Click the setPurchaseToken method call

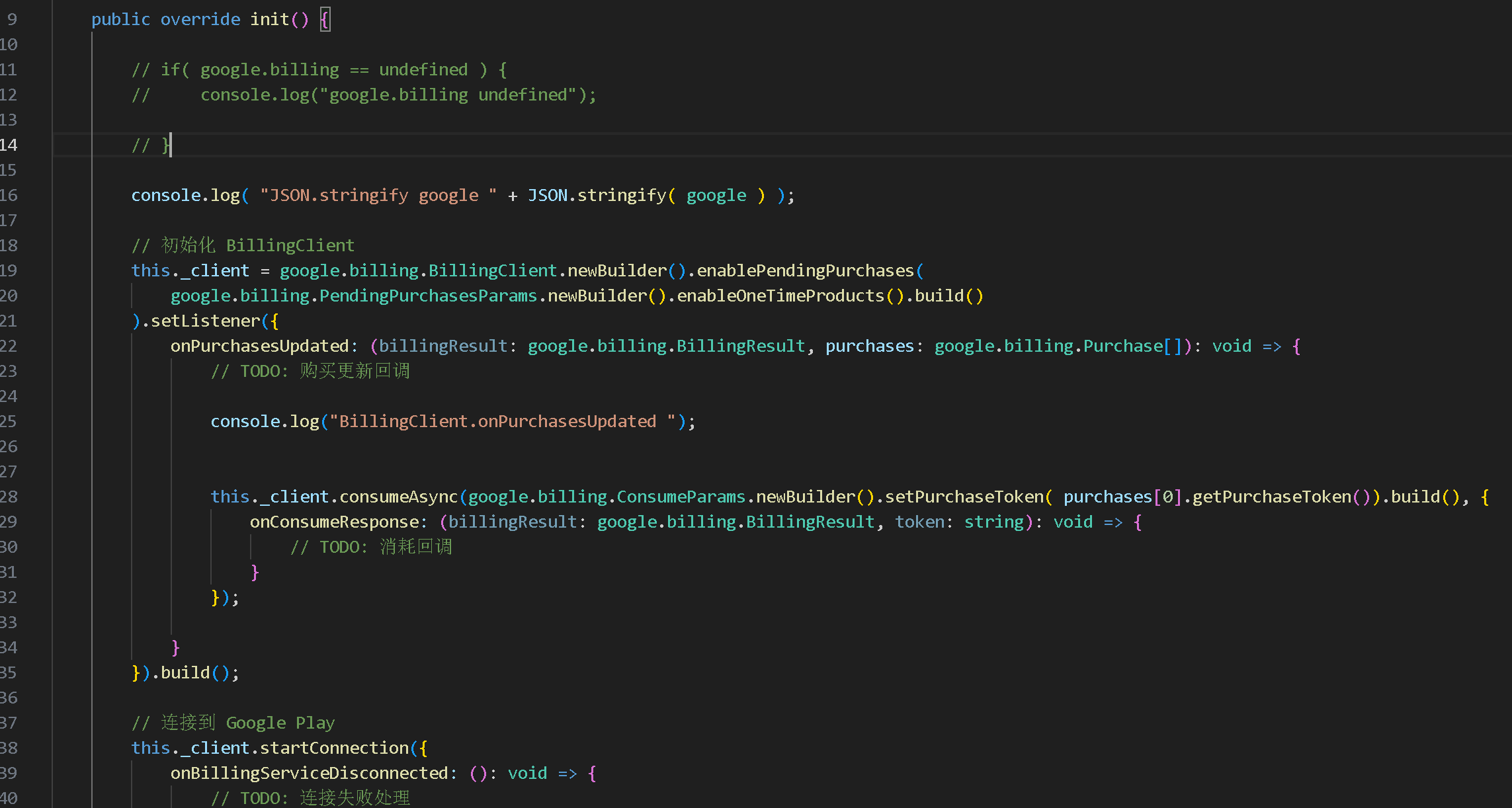click(964, 497)
